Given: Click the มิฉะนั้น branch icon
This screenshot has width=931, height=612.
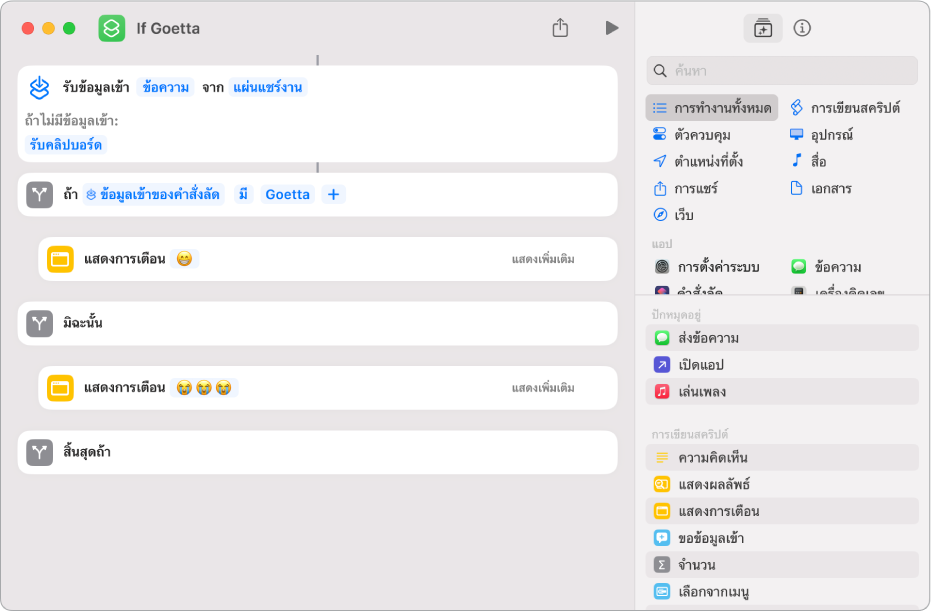Looking at the screenshot, I should 40,324.
